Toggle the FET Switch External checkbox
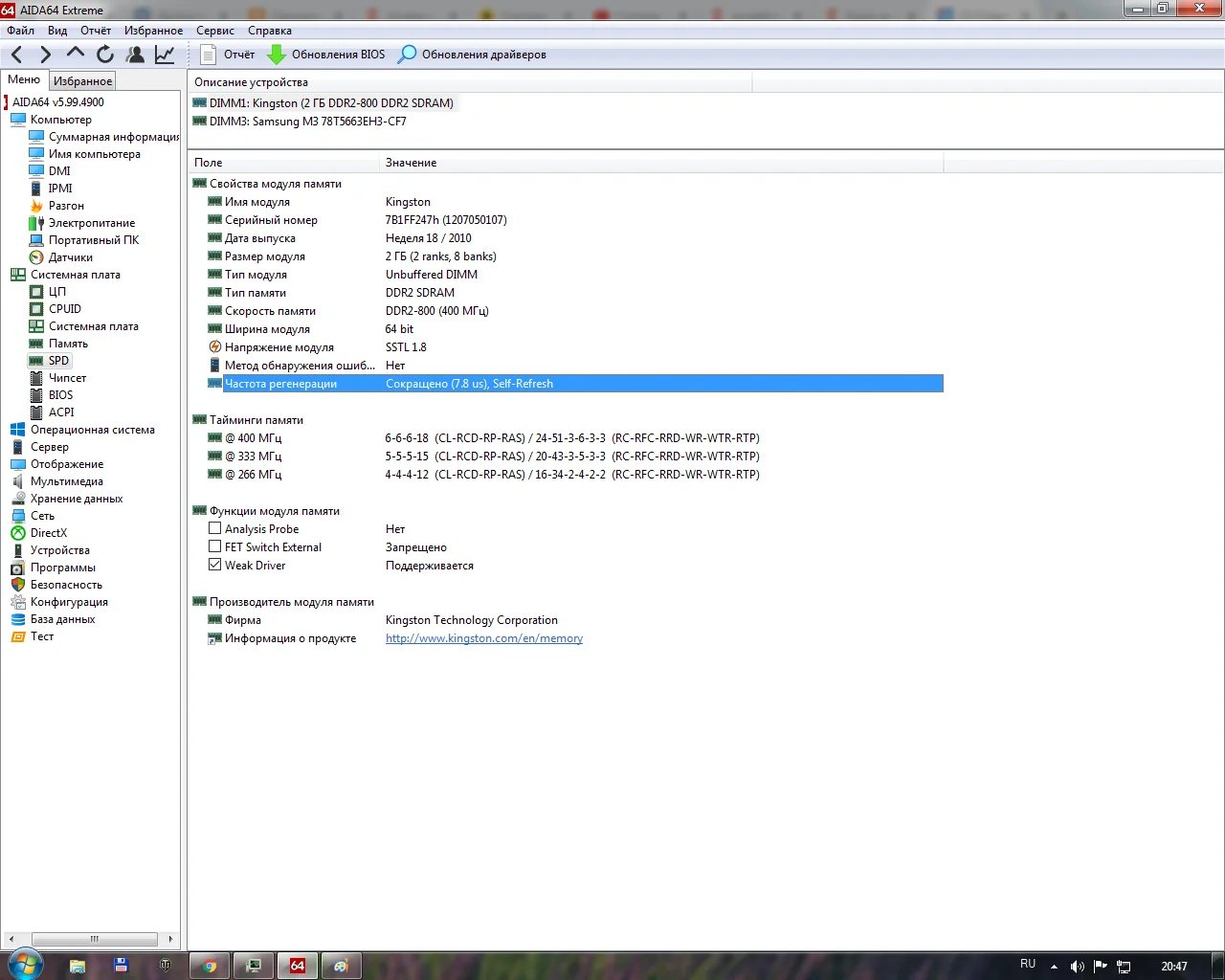Viewport: 1225px width, 980px height. click(215, 546)
